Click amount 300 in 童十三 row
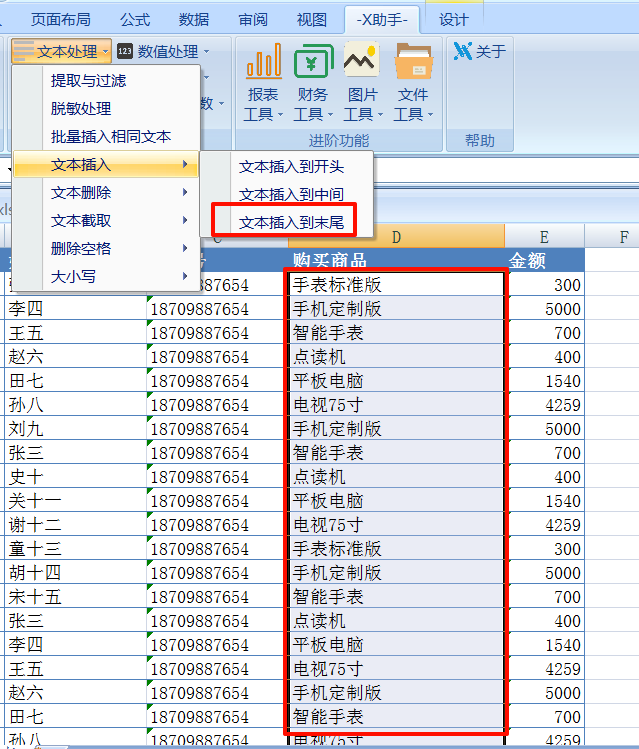 544,548
